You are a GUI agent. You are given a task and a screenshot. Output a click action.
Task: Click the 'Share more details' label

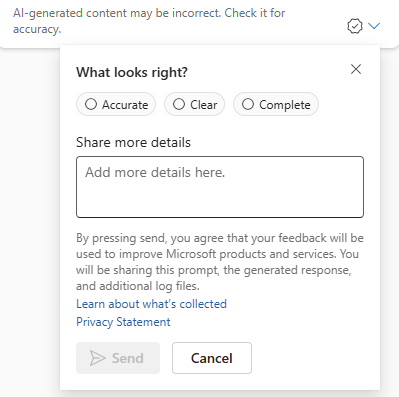coord(133,142)
